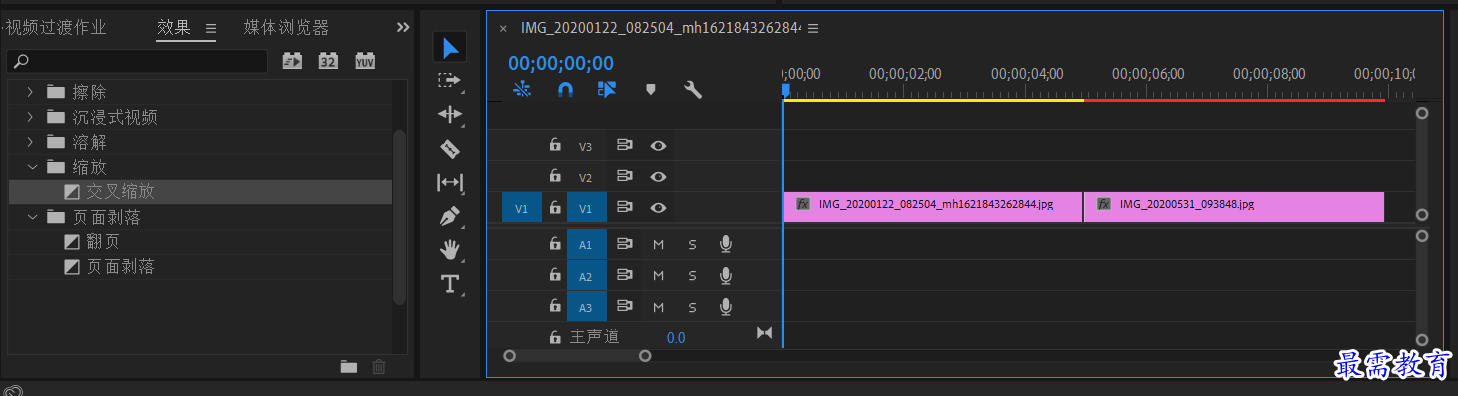Lock track V3 with padlock
This screenshot has width=1458, height=396.
555,146
